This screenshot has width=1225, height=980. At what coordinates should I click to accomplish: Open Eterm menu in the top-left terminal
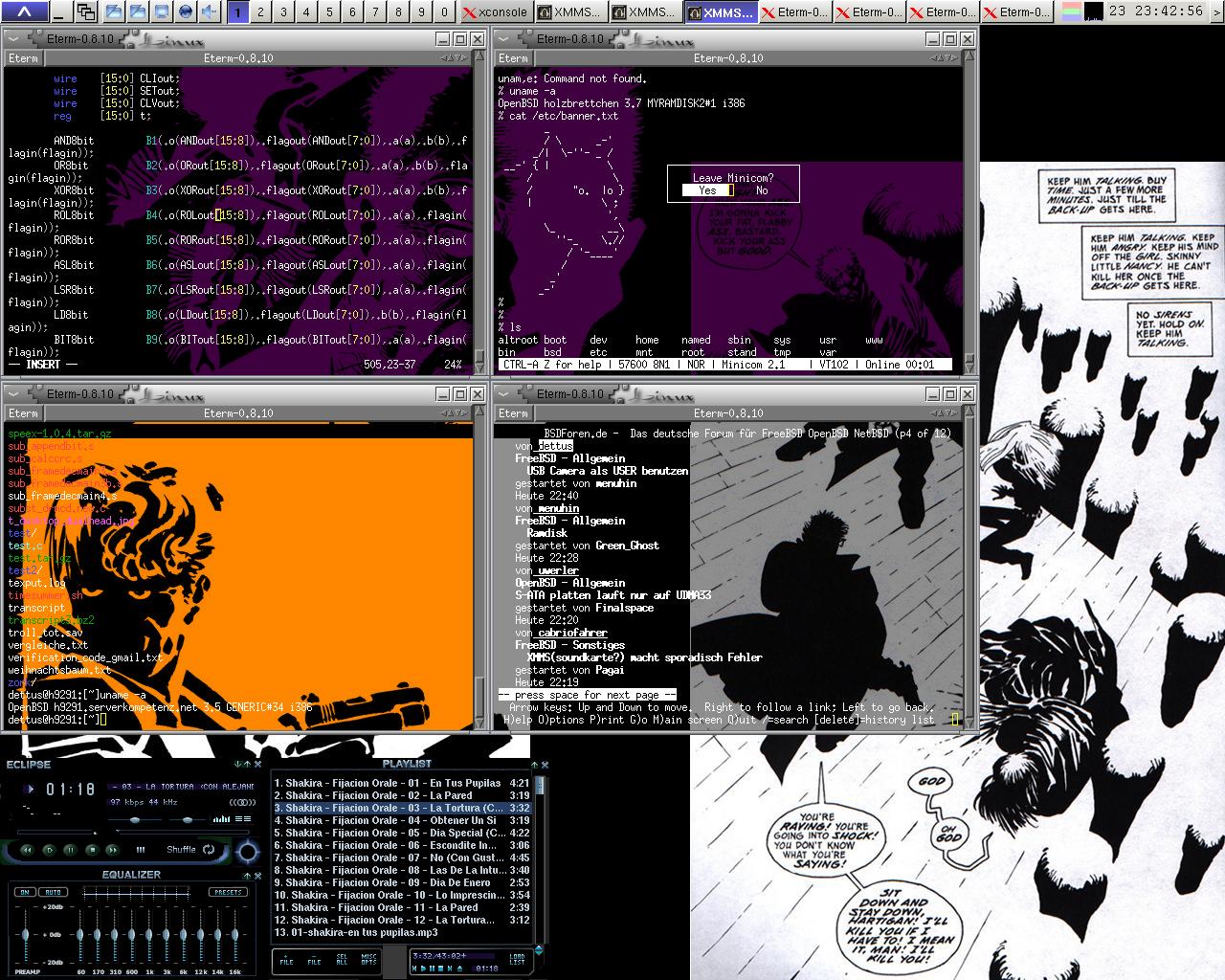pos(23,58)
